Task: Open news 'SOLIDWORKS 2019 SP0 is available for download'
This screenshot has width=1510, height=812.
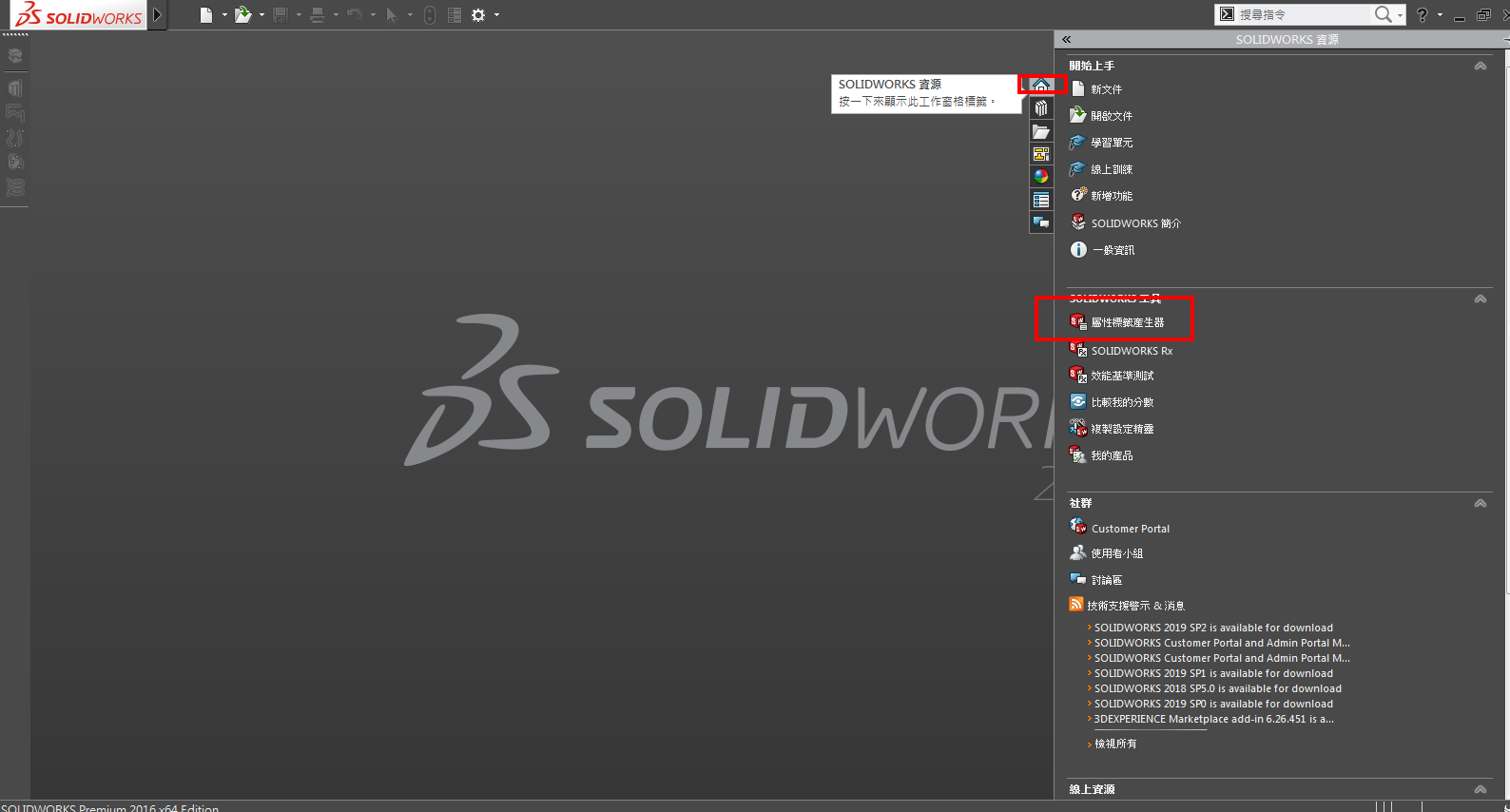Action: 1213,704
